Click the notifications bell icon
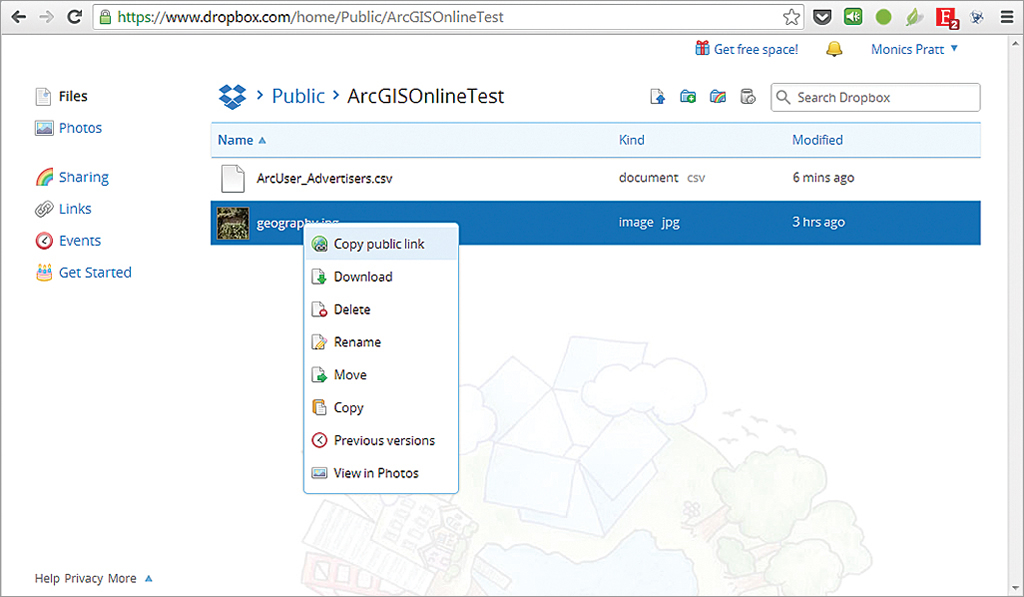Image resolution: width=1024 pixels, height=597 pixels. tap(834, 49)
